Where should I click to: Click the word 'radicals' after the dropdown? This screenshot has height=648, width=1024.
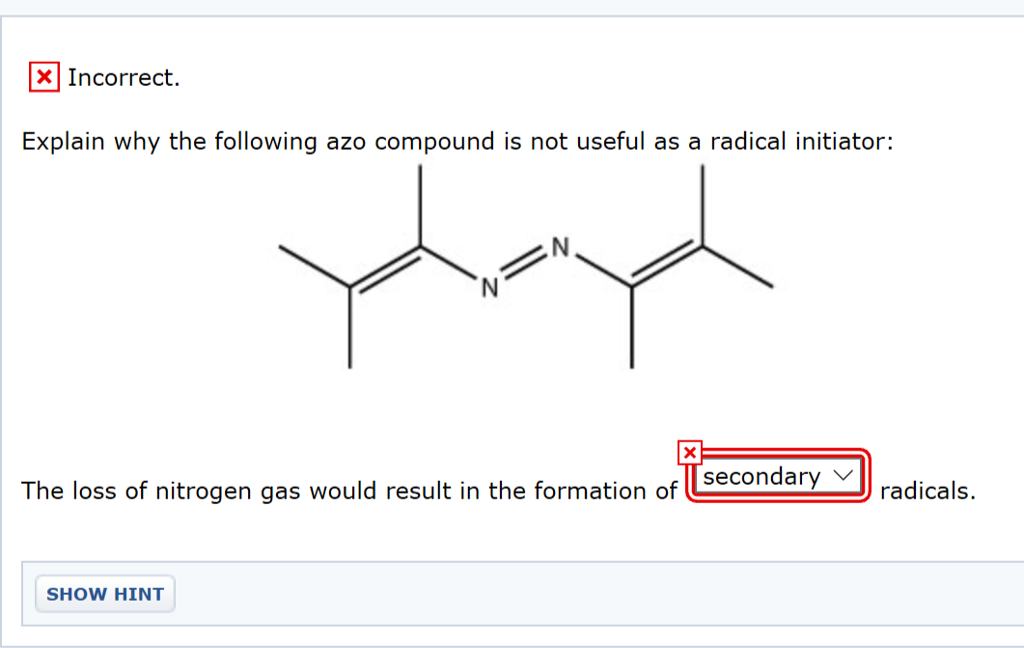coord(927,491)
